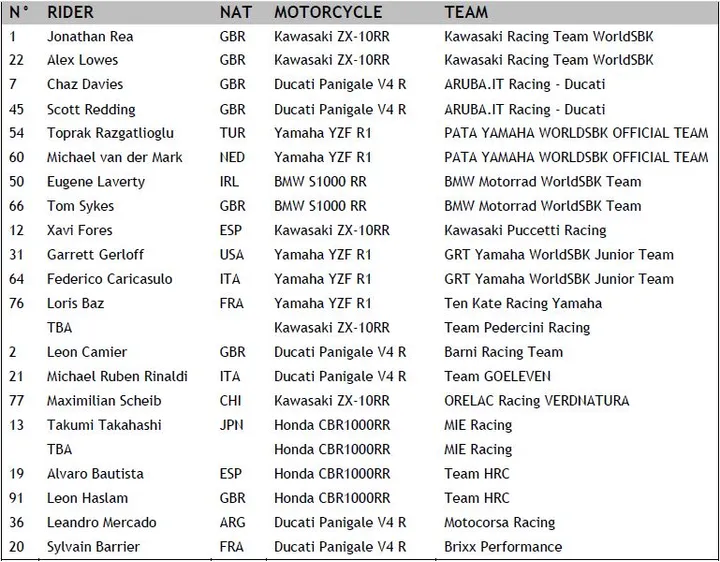Select rider Michael Ruben Rinaldi
720x562 pixels.
117,377
